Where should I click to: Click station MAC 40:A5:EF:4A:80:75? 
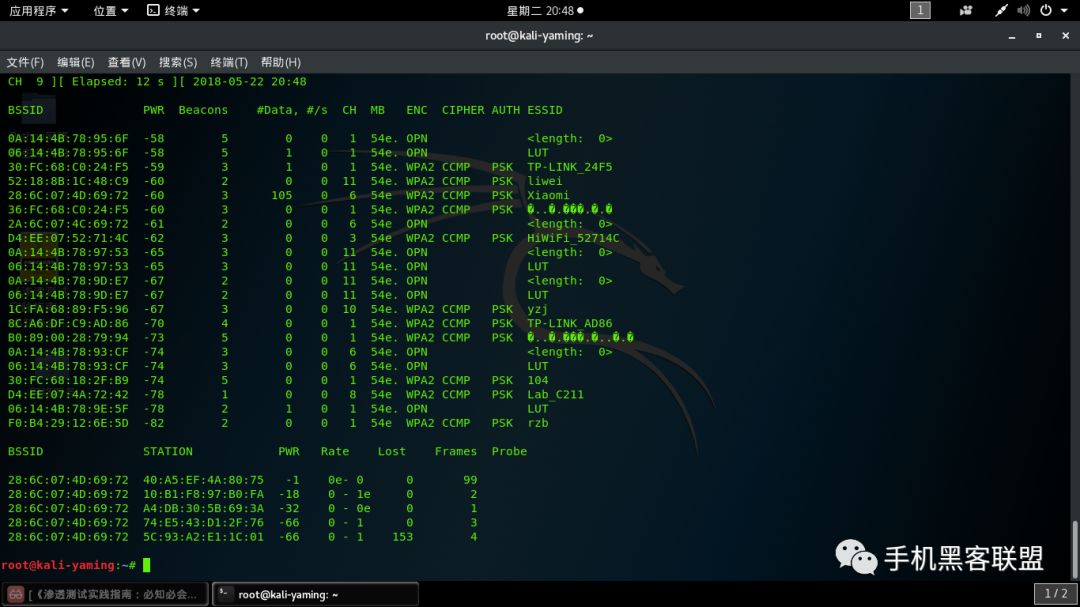coord(203,480)
